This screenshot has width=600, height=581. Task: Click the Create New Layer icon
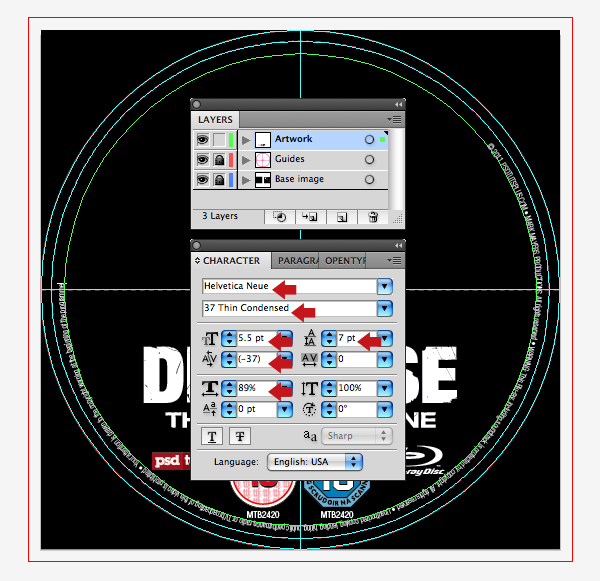coord(342,217)
